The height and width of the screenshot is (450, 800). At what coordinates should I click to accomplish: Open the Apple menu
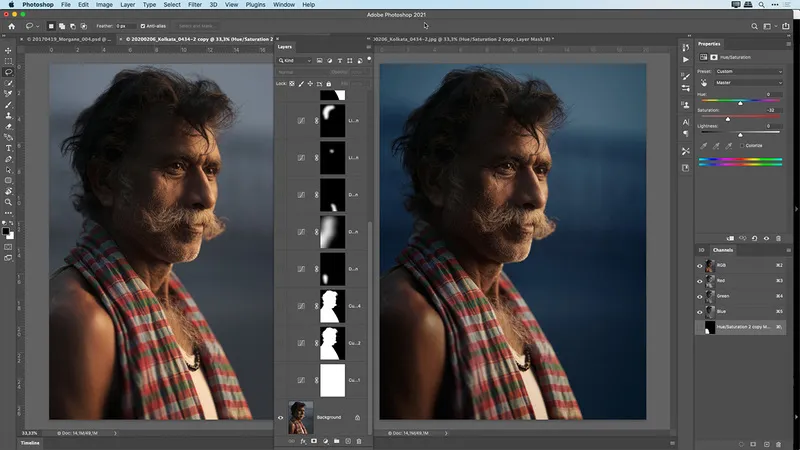(x=11, y=5)
